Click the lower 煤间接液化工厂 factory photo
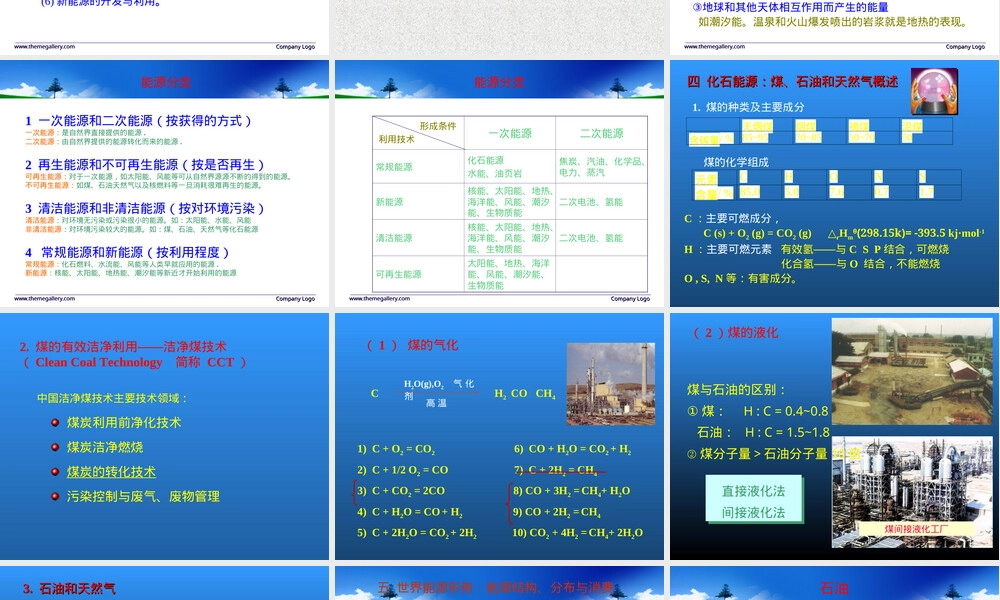 point(912,492)
